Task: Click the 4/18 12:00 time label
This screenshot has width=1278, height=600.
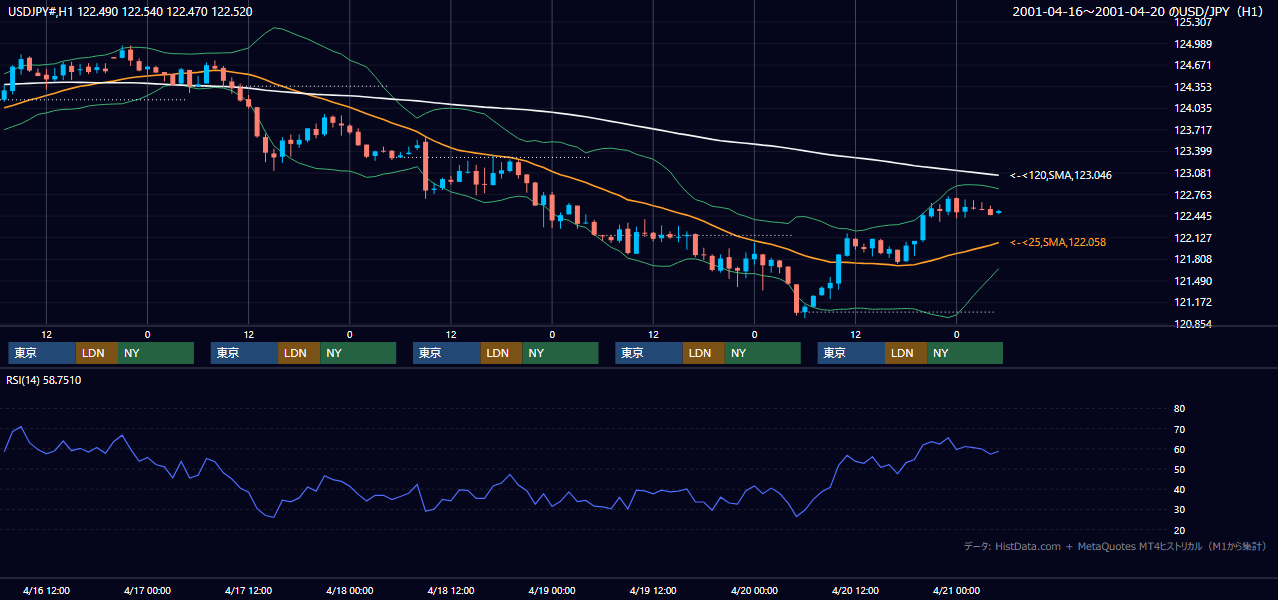Action: (451, 590)
